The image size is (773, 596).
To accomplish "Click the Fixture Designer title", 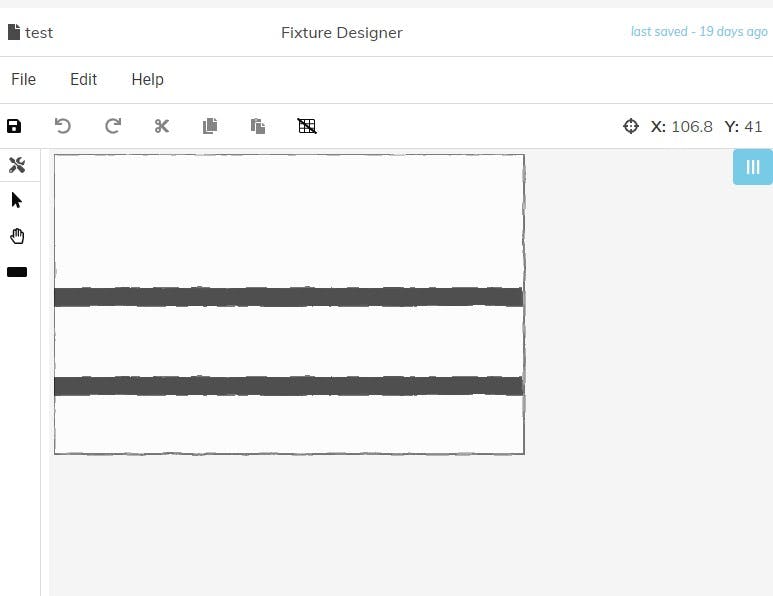I will (x=342, y=33).
